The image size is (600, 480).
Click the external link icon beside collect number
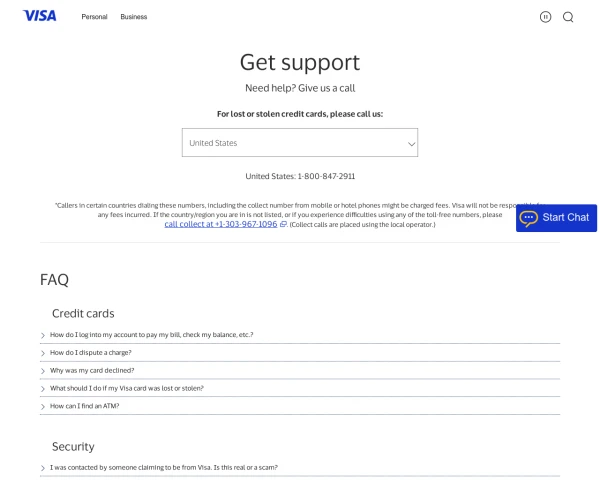pos(283,224)
